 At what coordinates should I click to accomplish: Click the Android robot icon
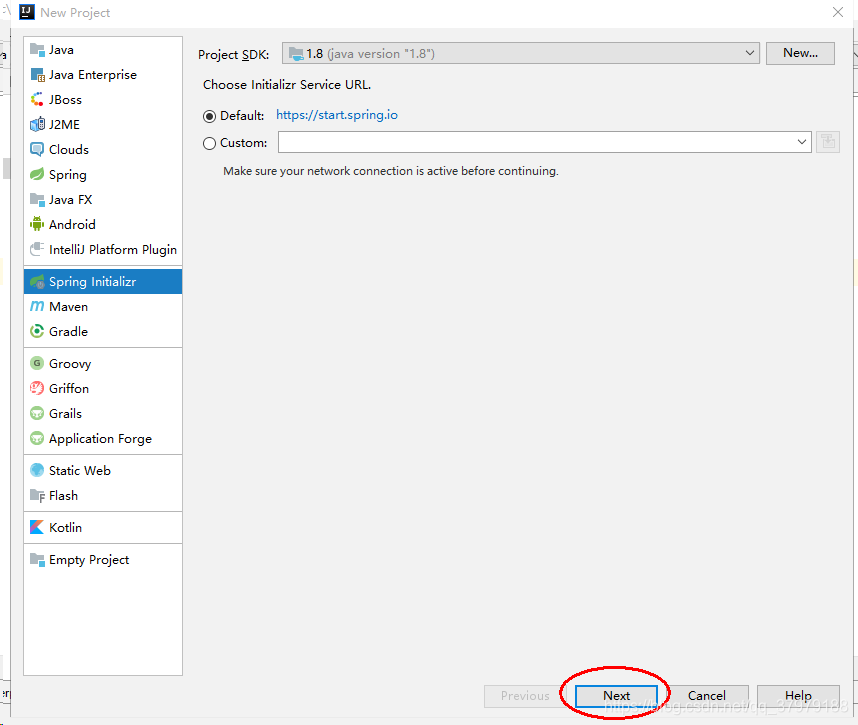click(37, 224)
